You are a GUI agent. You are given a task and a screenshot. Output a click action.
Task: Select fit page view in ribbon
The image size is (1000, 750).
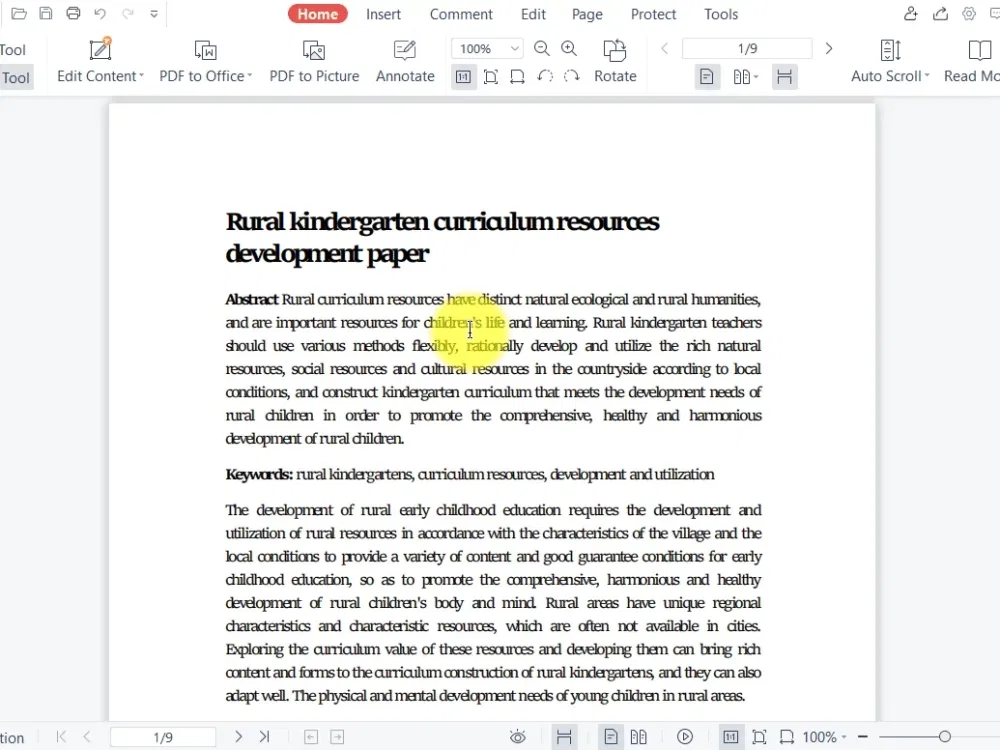490,77
